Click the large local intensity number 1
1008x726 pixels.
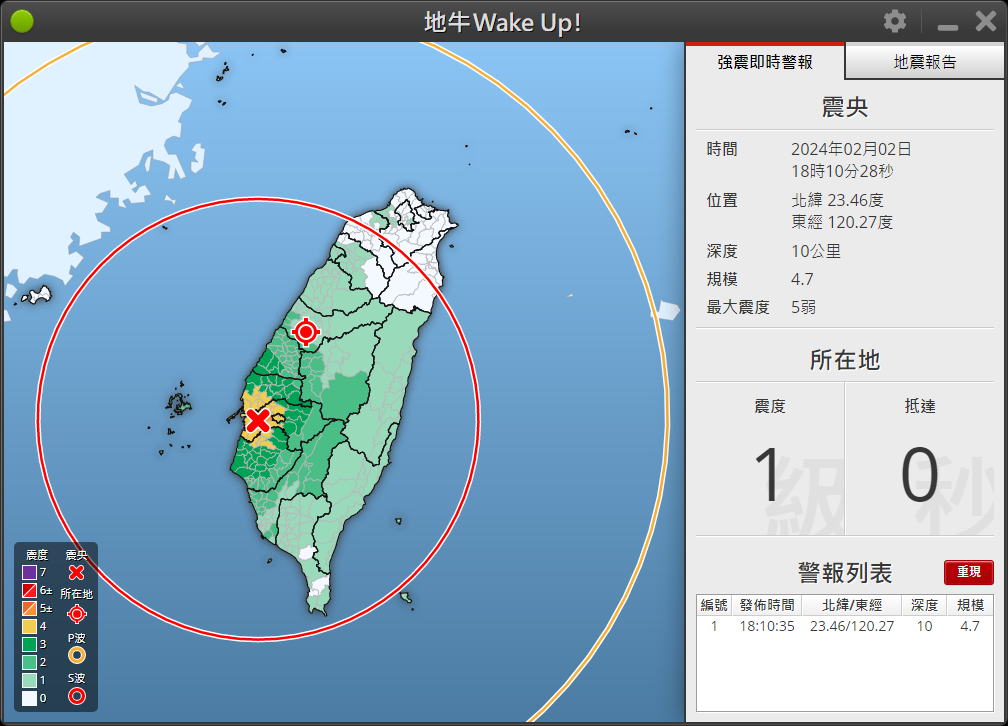pos(768,475)
